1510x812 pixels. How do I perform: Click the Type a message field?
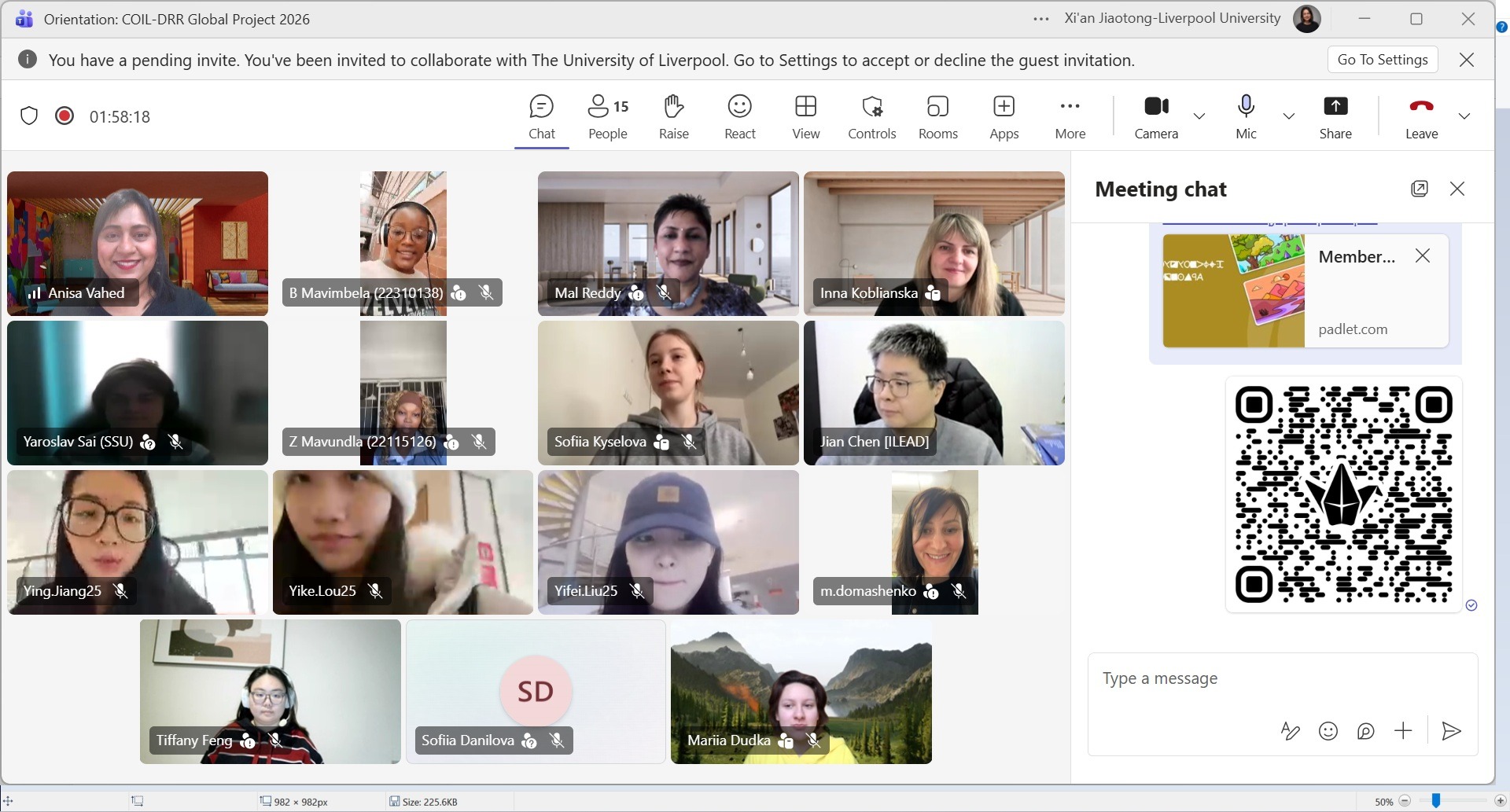[x=1282, y=678]
